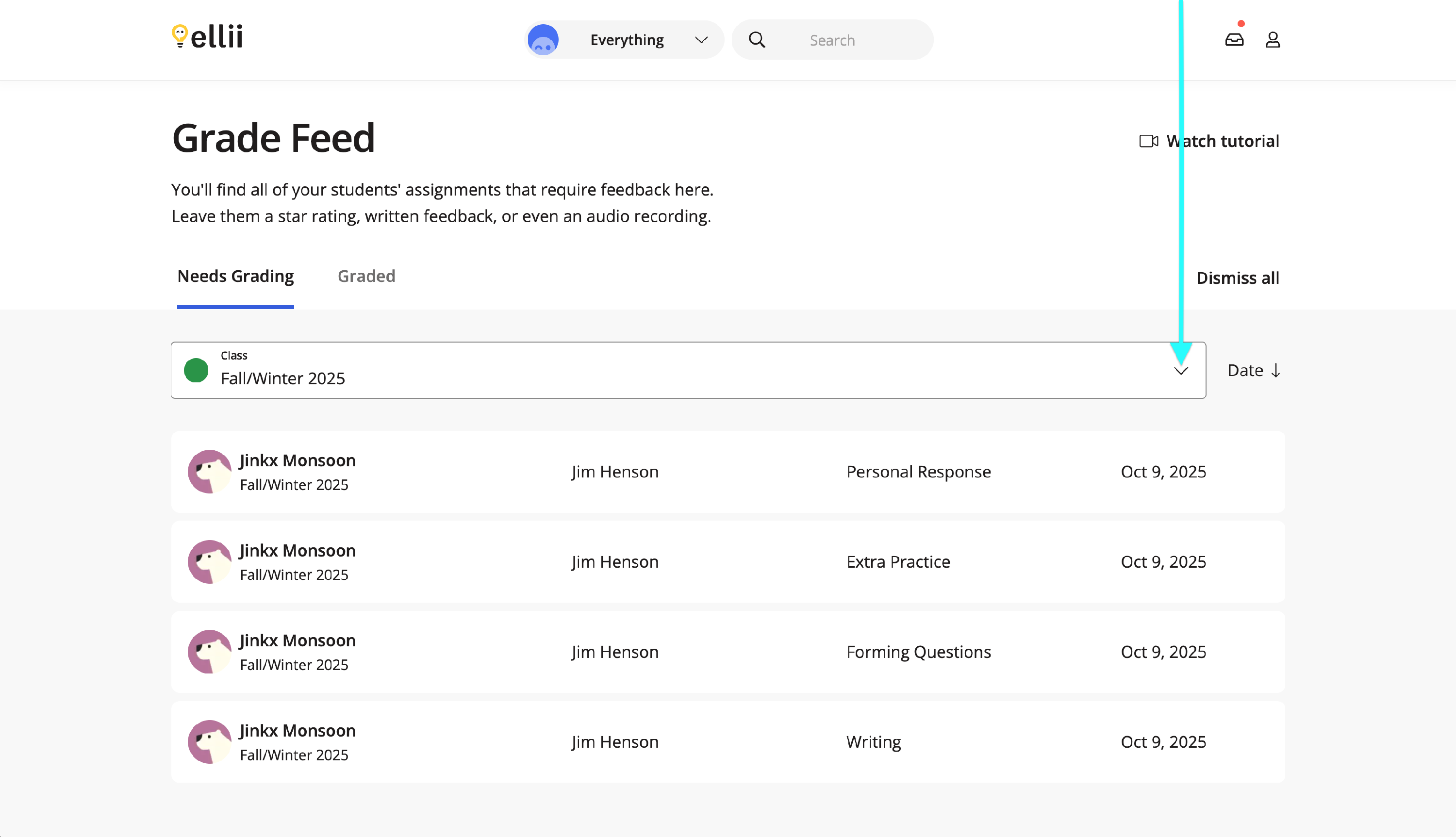Toggle the Date sort arrow
This screenshot has width=1456, height=837.
pos(1275,370)
